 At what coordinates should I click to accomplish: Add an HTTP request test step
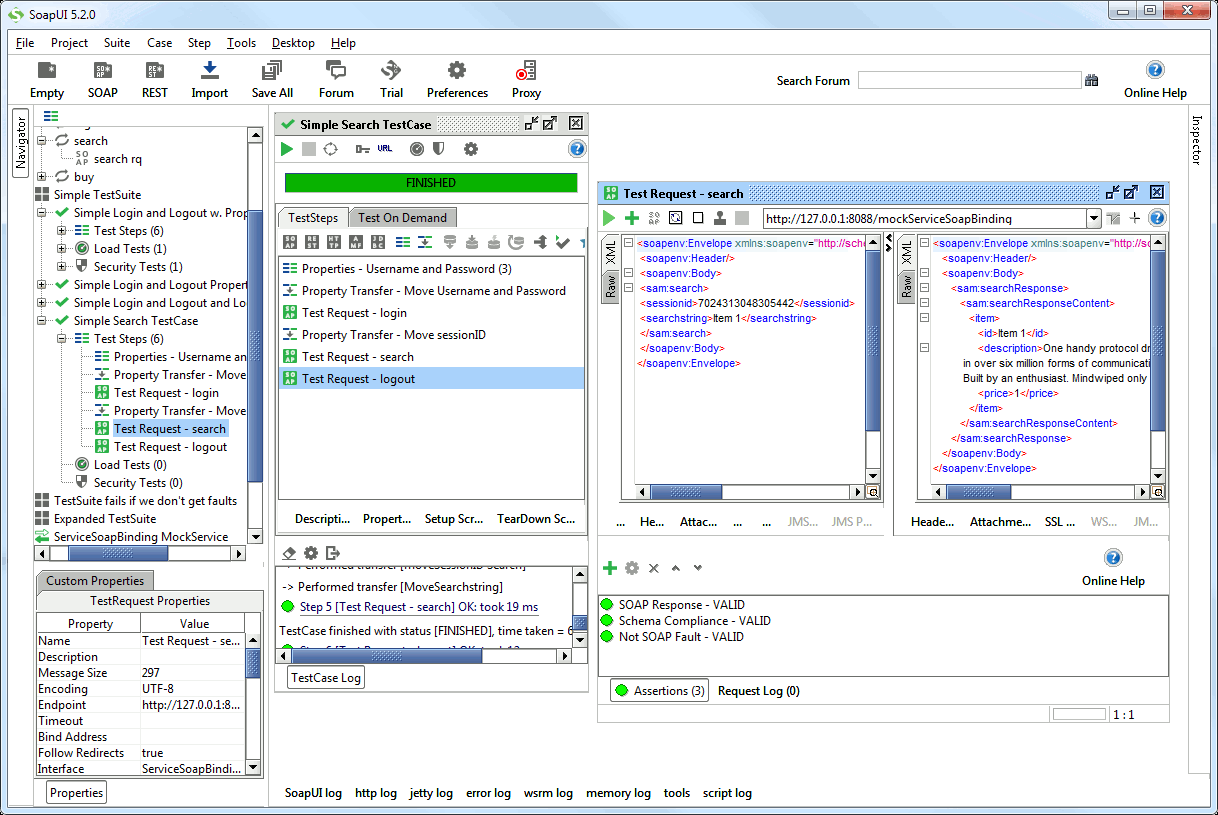(333, 242)
